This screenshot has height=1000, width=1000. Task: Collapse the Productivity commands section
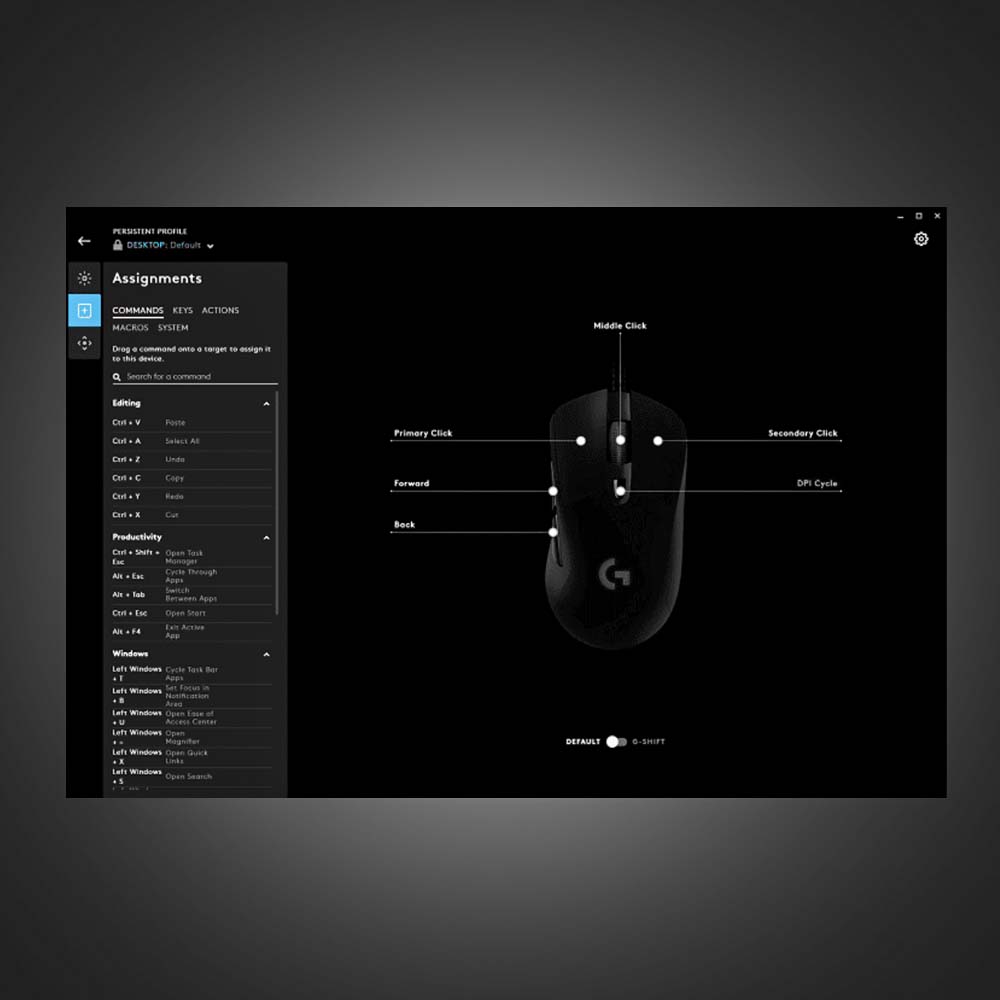pyautogui.click(x=266, y=538)
